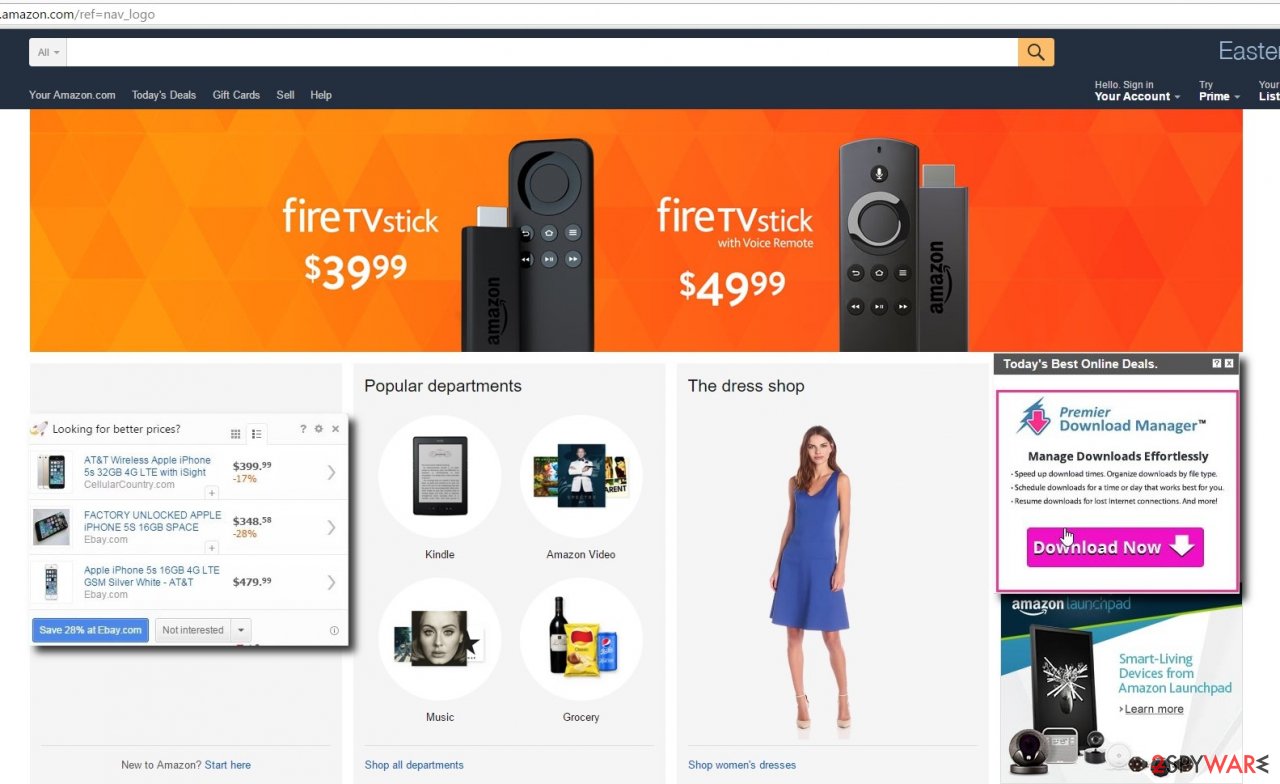Viewport: 1280px width, 784px height.
Task: Expand the 'Not interested' dropdown arrow
Action: (240, 630)
